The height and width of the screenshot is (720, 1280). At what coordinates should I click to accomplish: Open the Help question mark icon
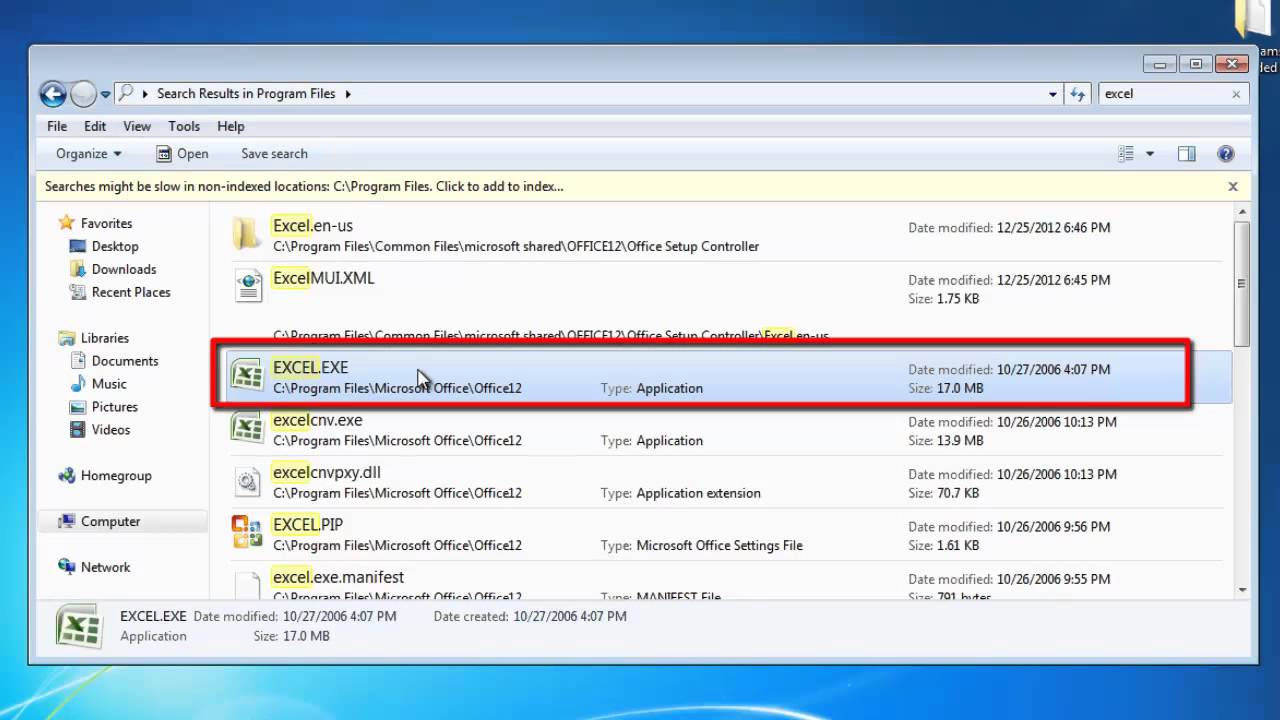point(1226,154)
